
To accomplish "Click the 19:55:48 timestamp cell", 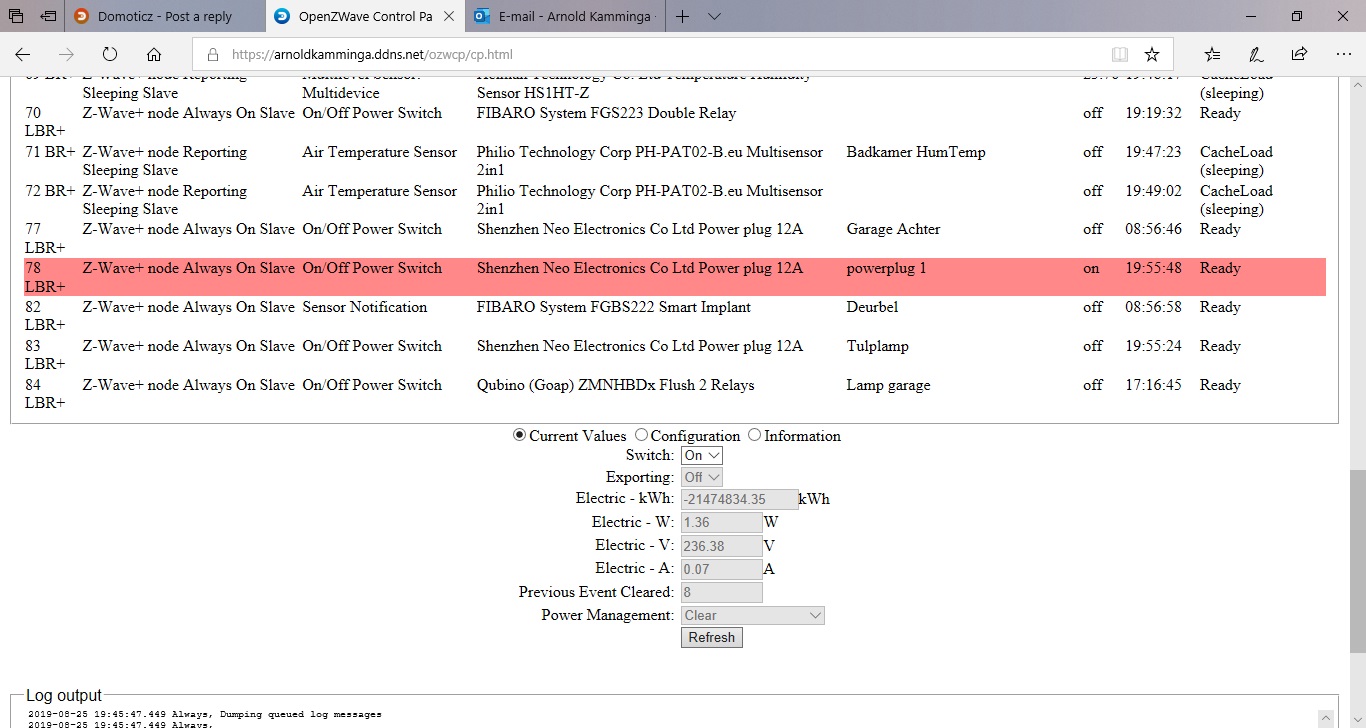I will (x=1153, y=268).
